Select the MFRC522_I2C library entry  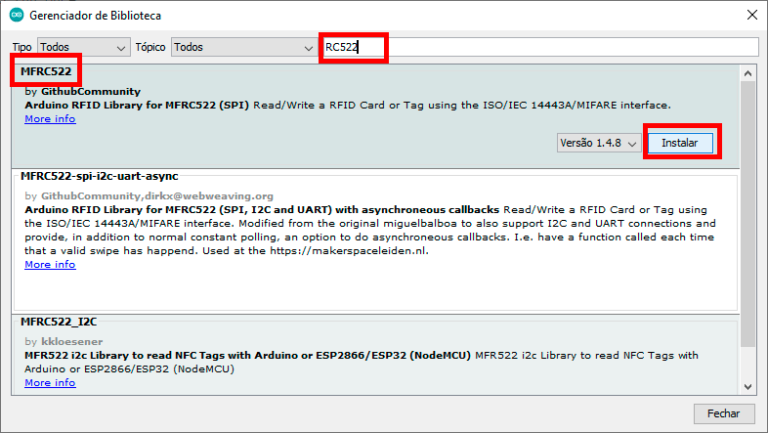pyautogui.click(x=59, y=322)
